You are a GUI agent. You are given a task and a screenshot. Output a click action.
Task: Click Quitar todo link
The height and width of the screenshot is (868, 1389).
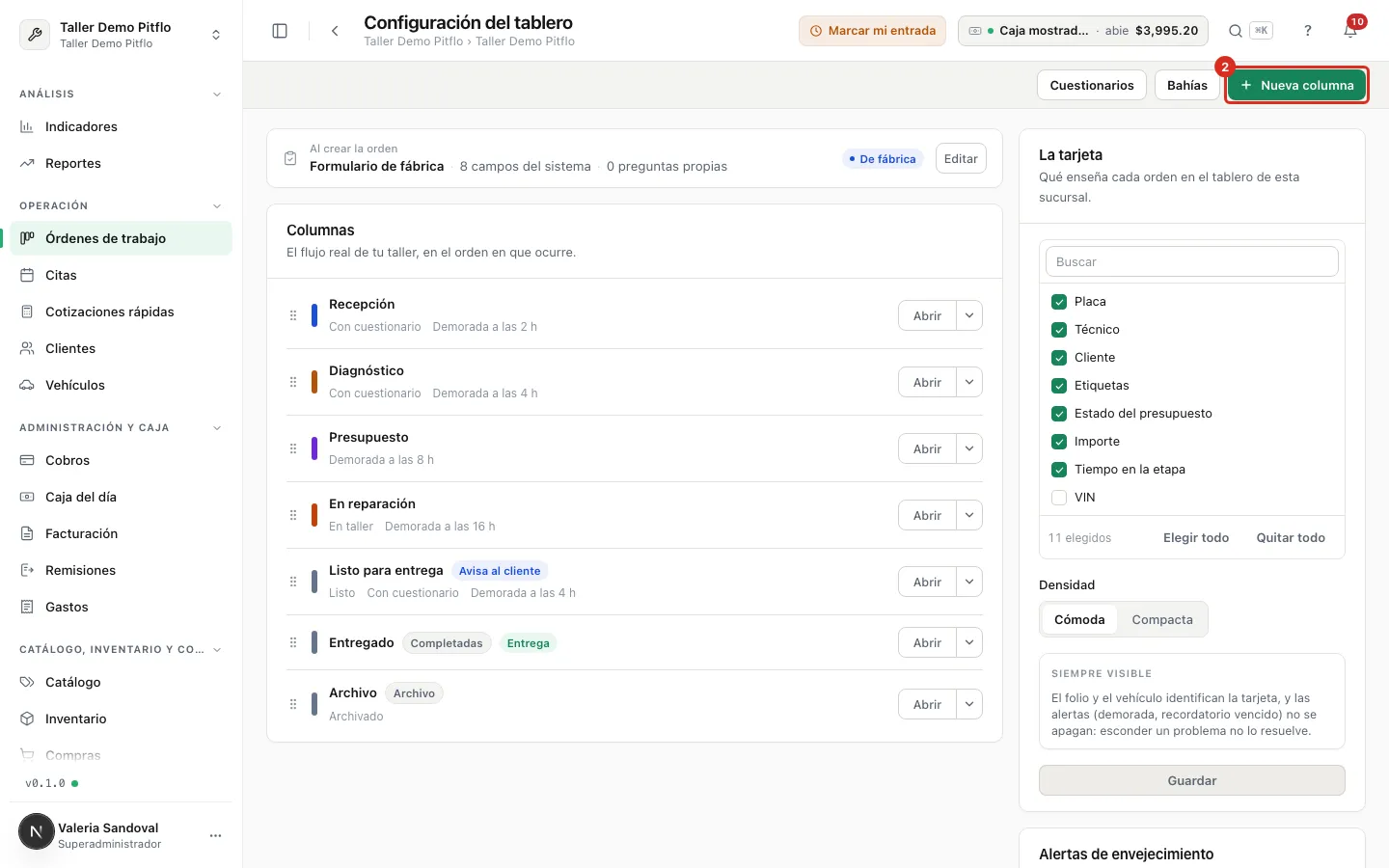(x=1291, y=538)
